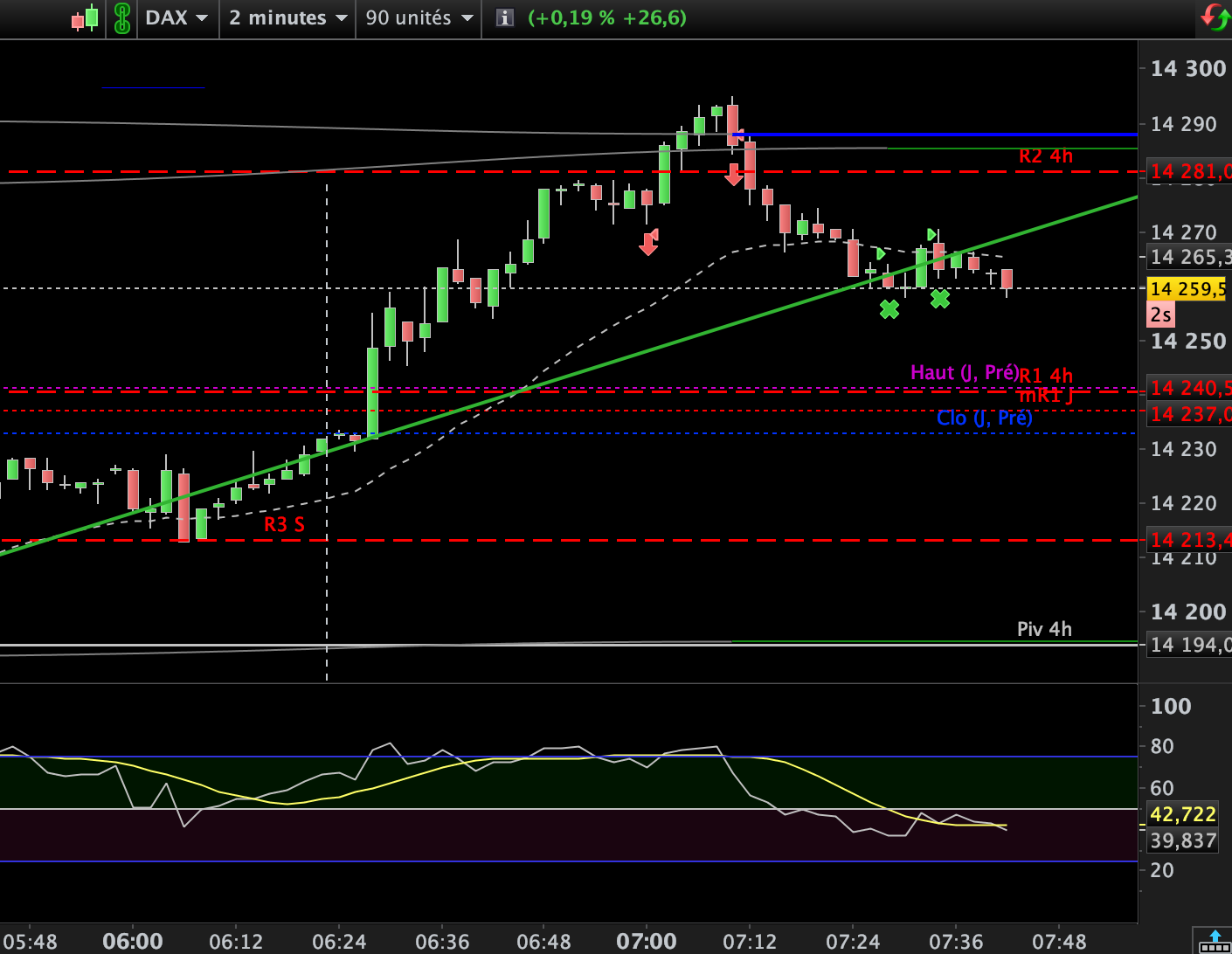Click the 06:24 time axis label
Image resolution: width=1232 pixels, height=954 pixels.
coord(339,942)
